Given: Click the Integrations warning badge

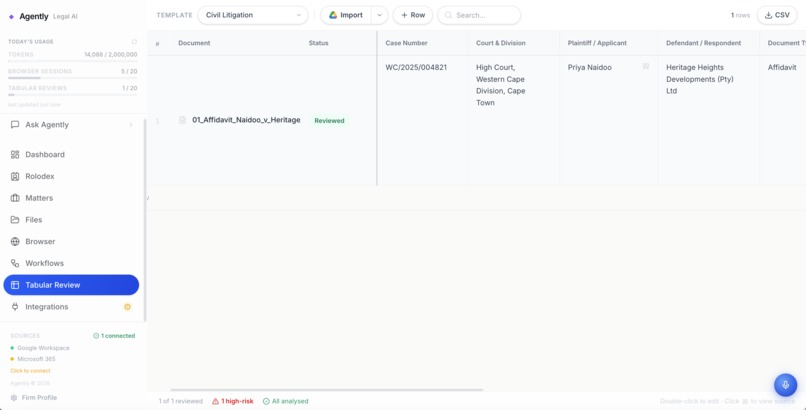Looking at the screenshot, I should (x=127, y=307).
